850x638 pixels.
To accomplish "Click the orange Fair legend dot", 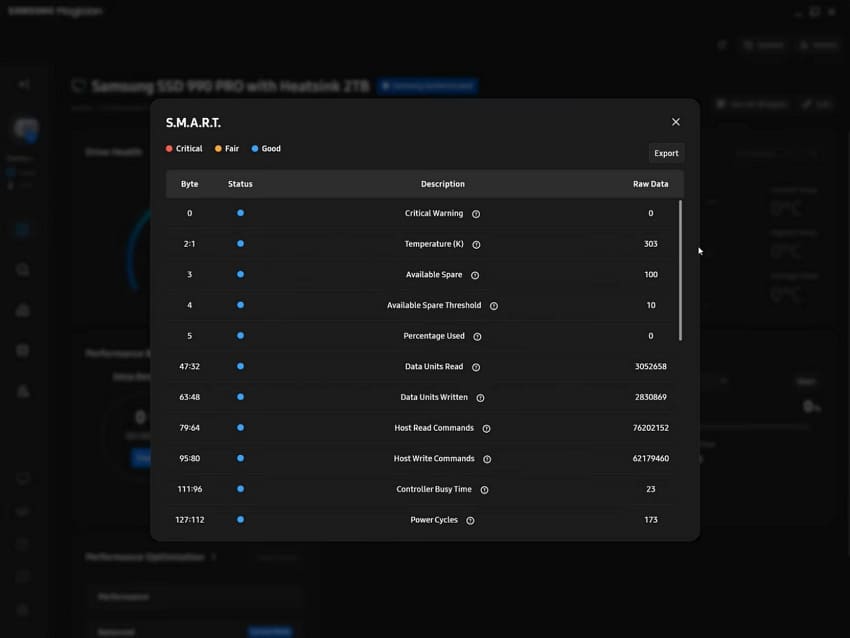I will (218, 149).
